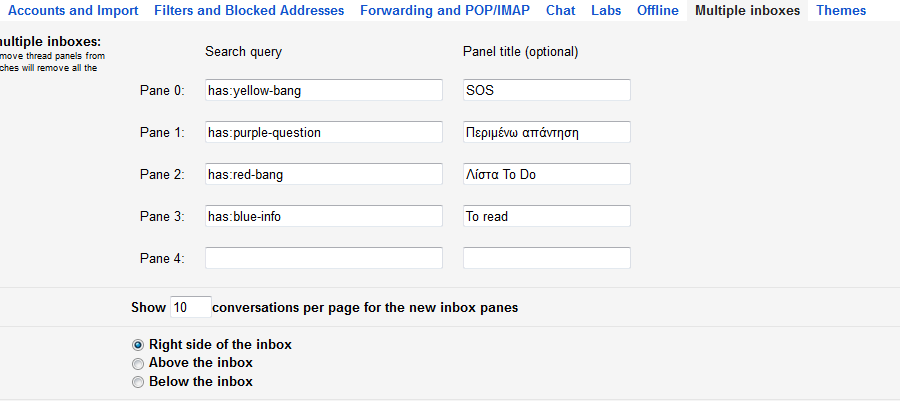Open the Offline settings tab
Image resolution: width=900 pixels, height=401 pixels.
657,11
